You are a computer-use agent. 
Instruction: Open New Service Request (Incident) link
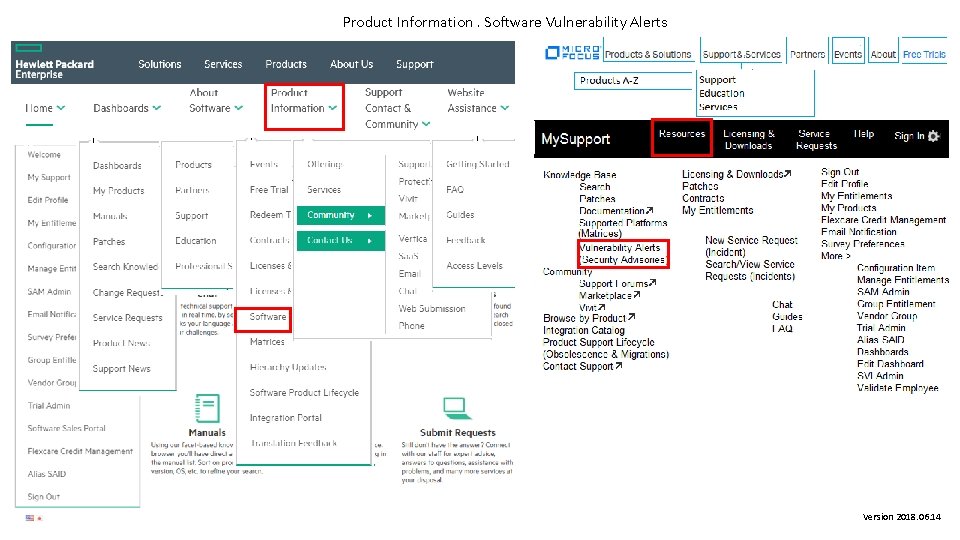click(751, 246)
